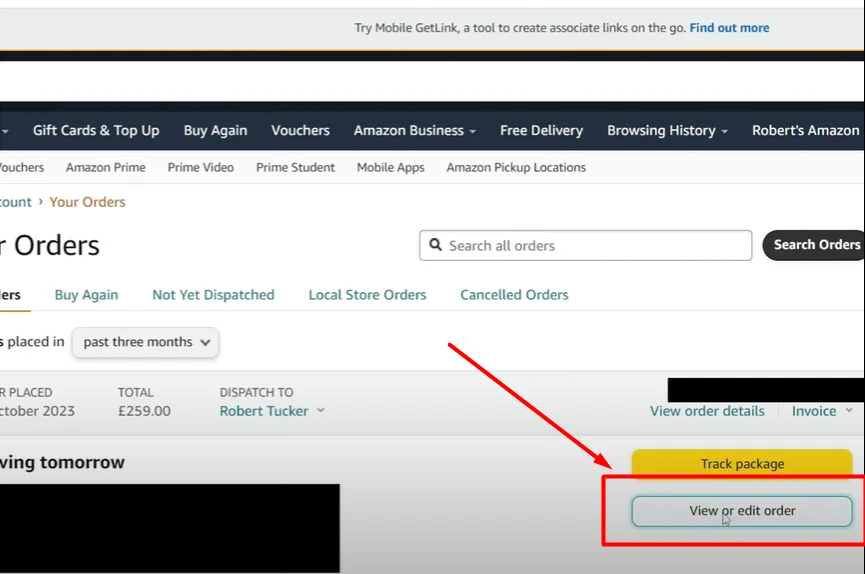Image resolution: width=865 pixels, height=574 pixels.
Task: Expand Amazon Business dropdown menu
Action: [415, 130]
